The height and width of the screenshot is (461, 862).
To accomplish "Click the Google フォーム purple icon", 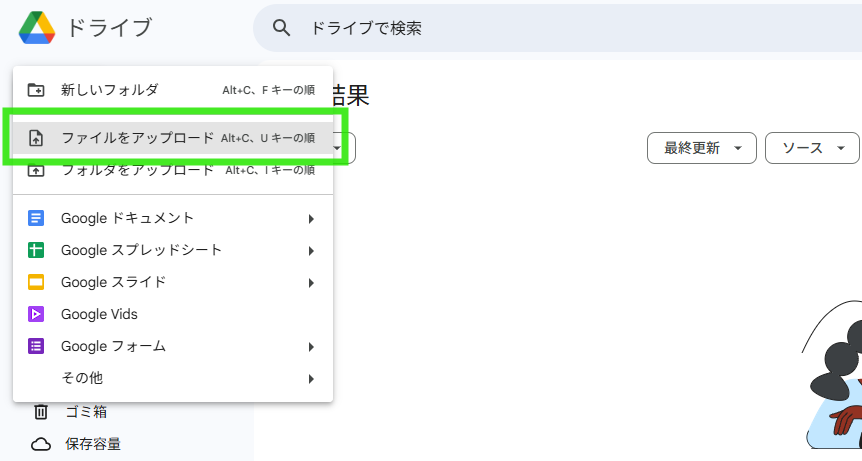I will click(x=36, y=346).
